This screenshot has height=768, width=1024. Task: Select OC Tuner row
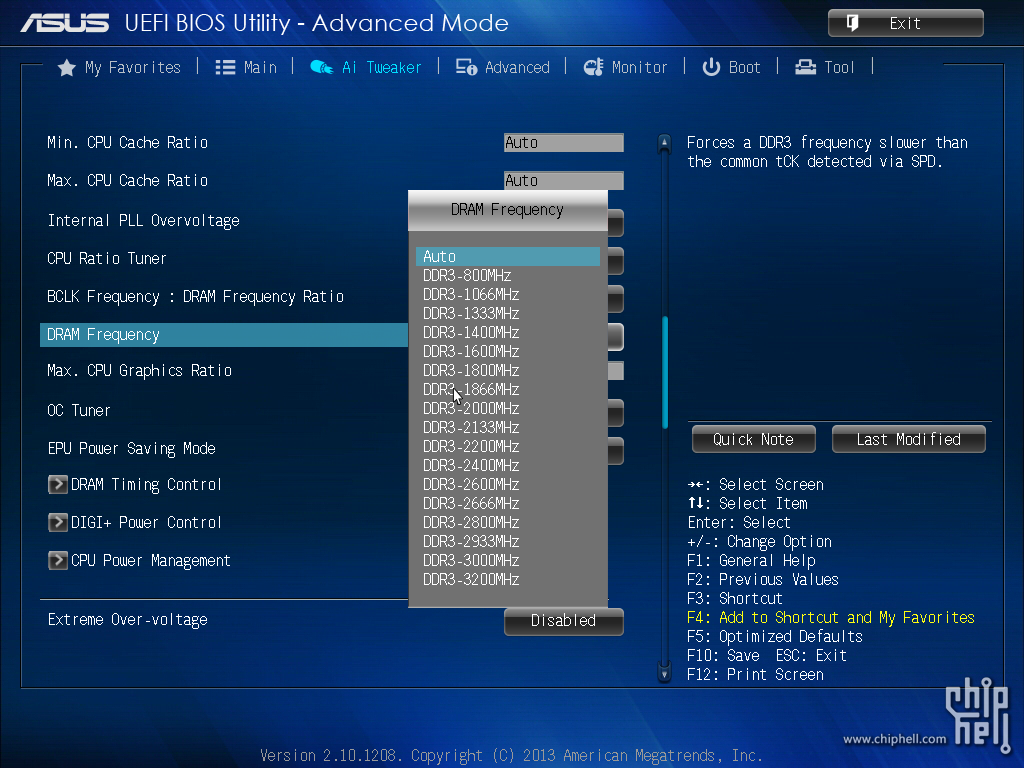point(78,411)
